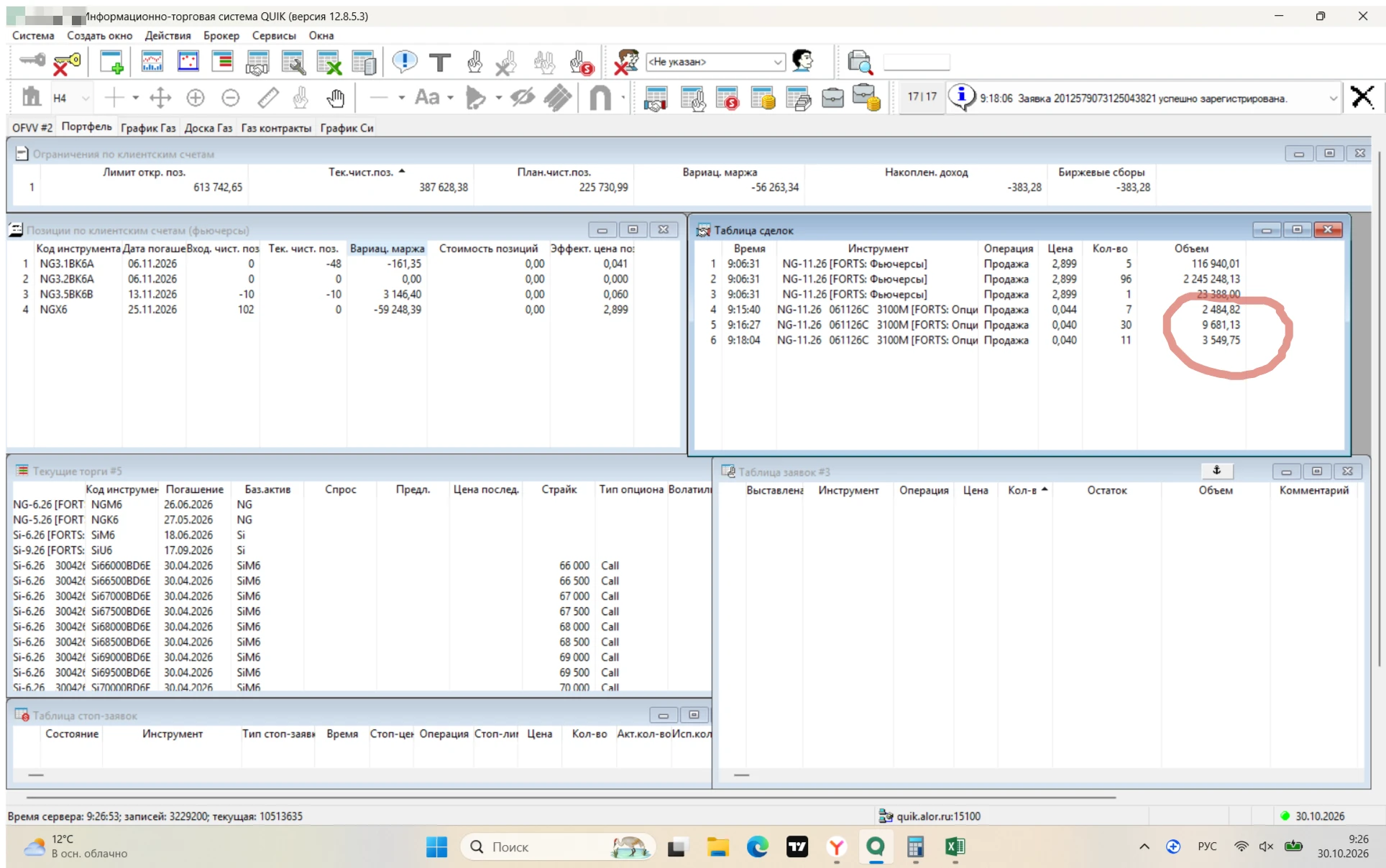Sort by Вариац. маржа column header
The height and width of the screenshot is (868, 1386).
pos(387,249)
